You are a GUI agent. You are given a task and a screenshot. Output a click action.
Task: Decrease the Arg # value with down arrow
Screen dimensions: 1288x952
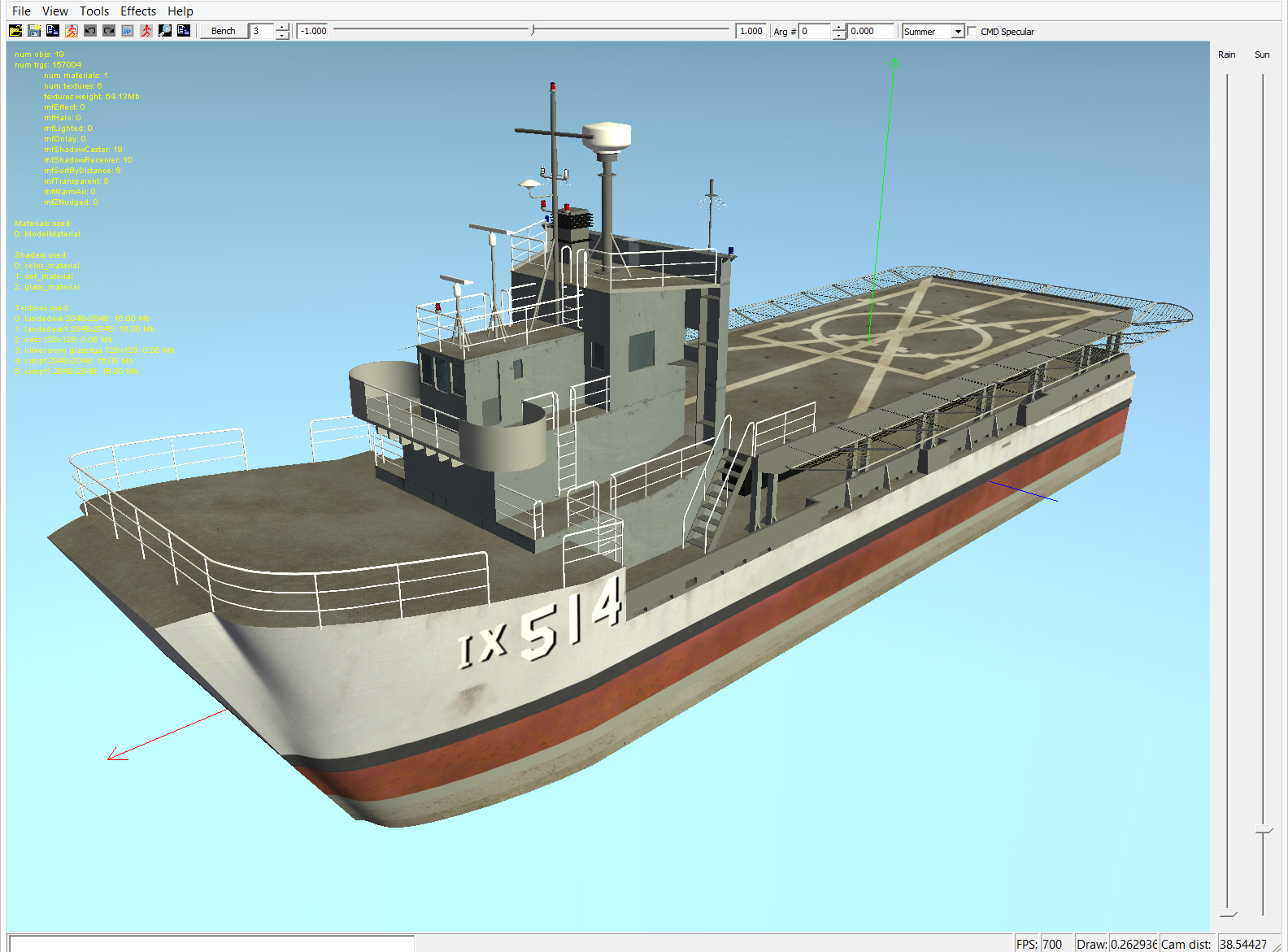(839, 36)
